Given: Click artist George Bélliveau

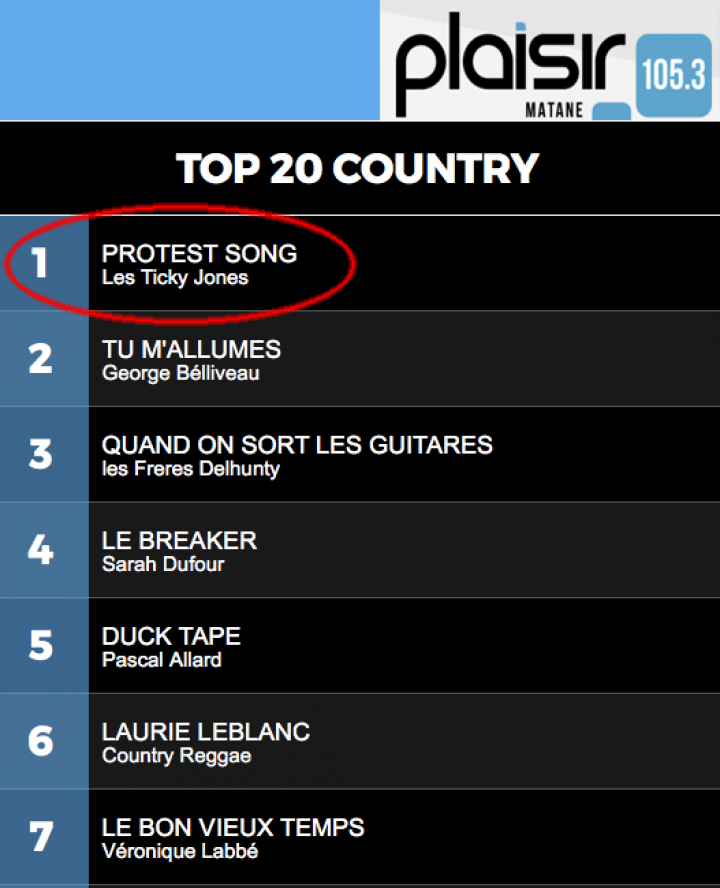Looking at the screenshot, I should 181,373.
